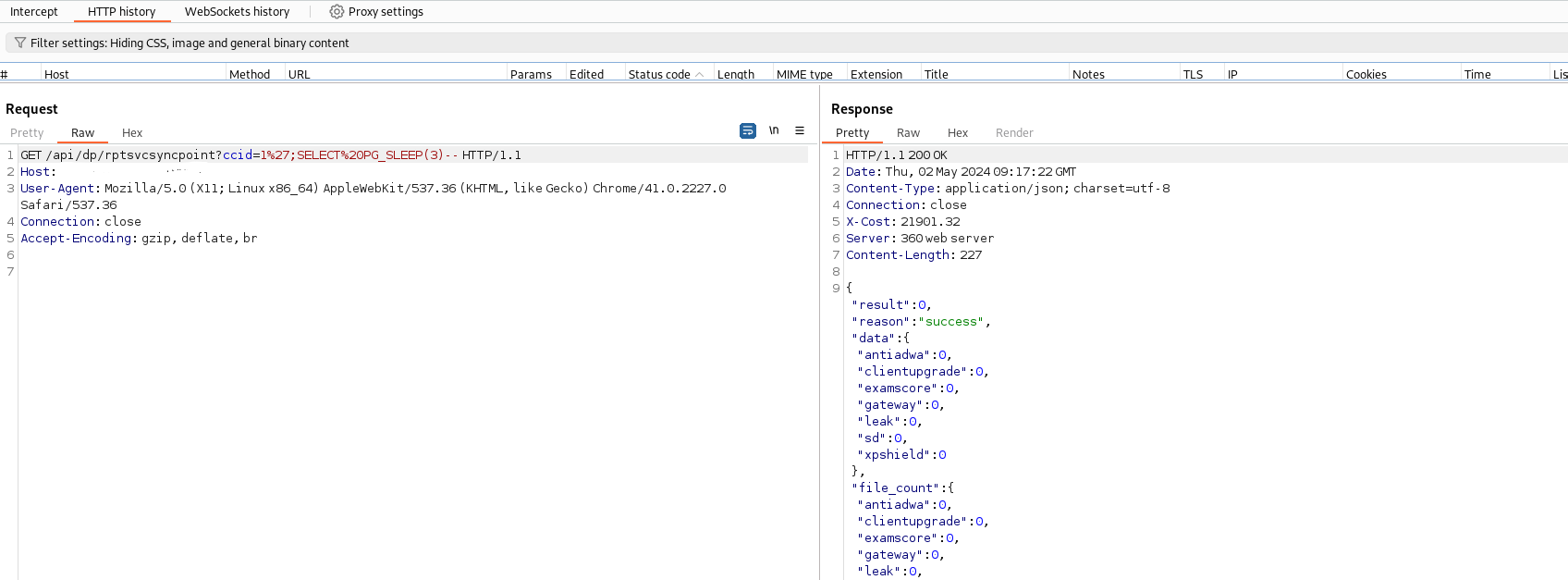This screenshot has width=1568, height=580.
Task: Click the request Connection: close header
Action: (x=80, y=222)
